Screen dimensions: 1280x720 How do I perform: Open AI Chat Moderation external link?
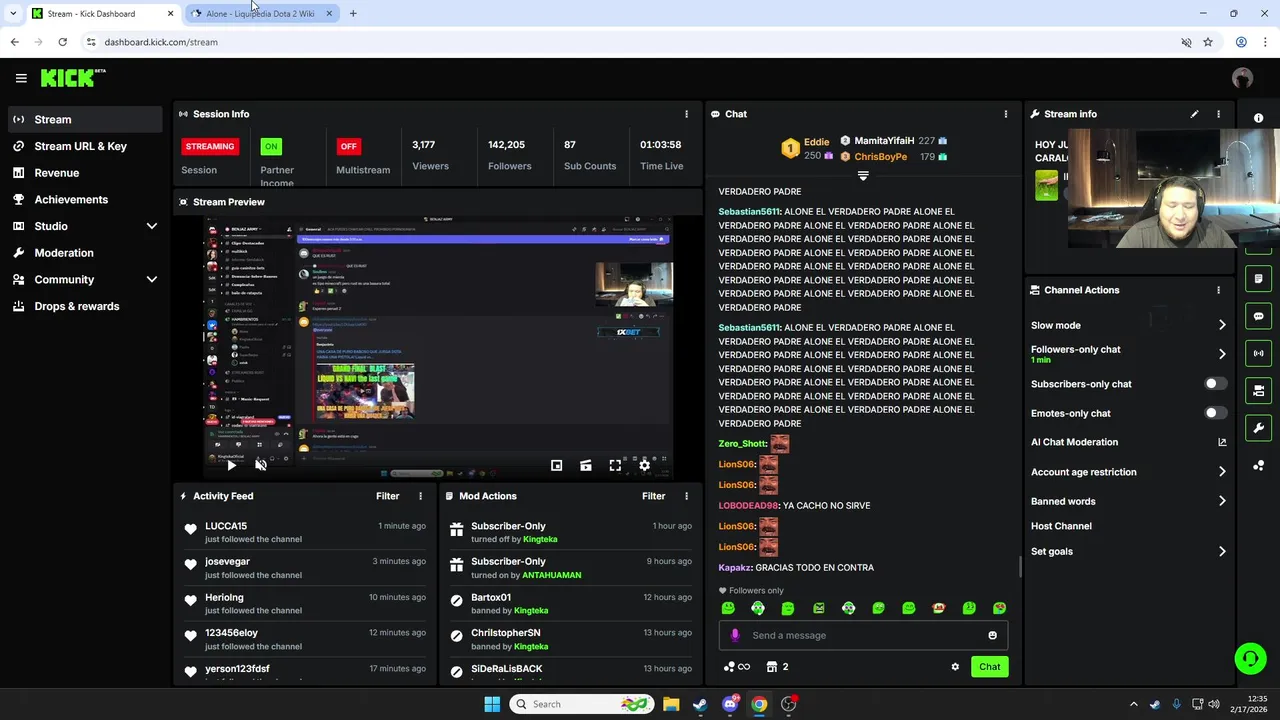(x=1222, y=442)
